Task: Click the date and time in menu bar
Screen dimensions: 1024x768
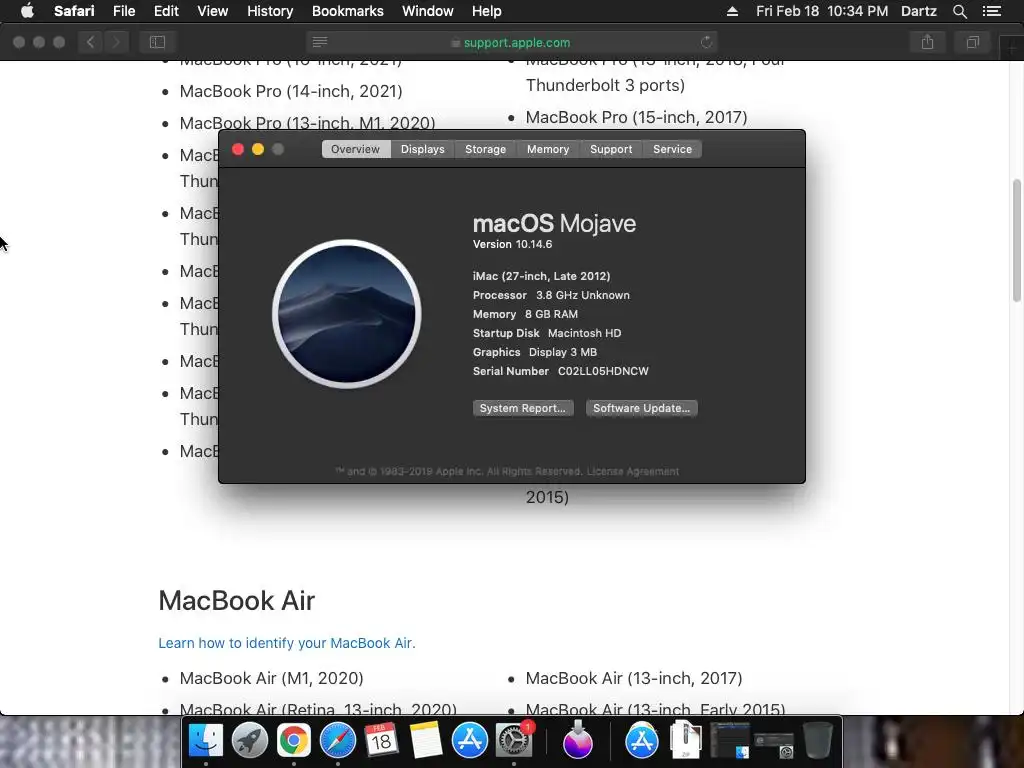Action: click(822, 11)
